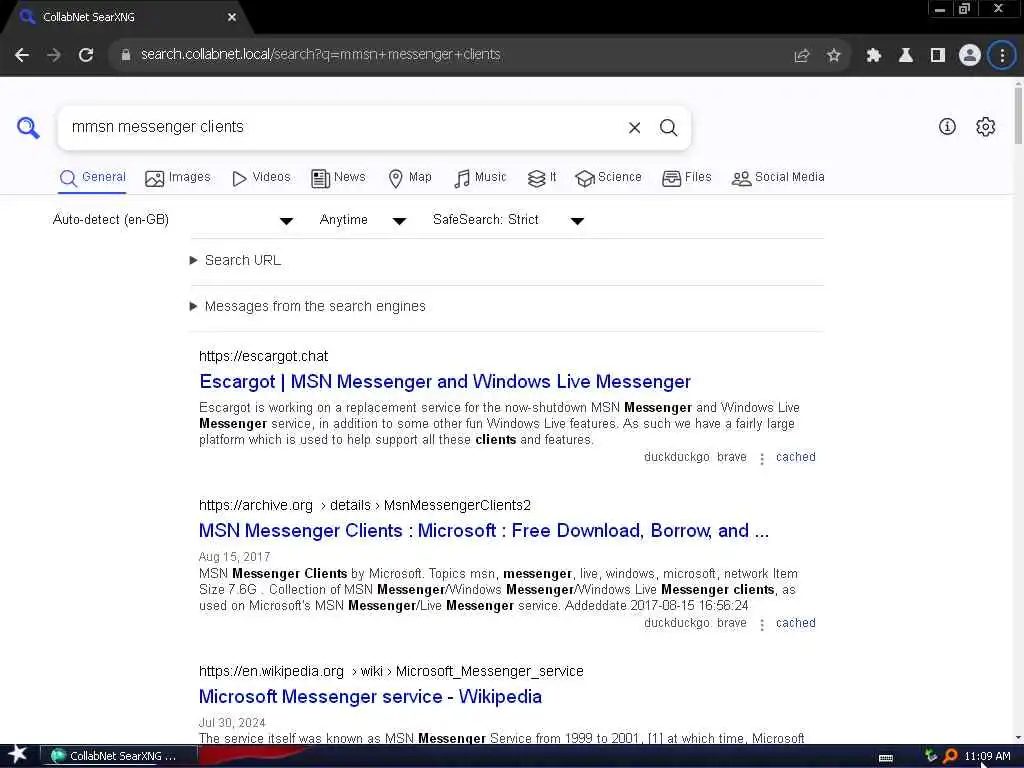Switch to the Map tab

pos(410,178)
